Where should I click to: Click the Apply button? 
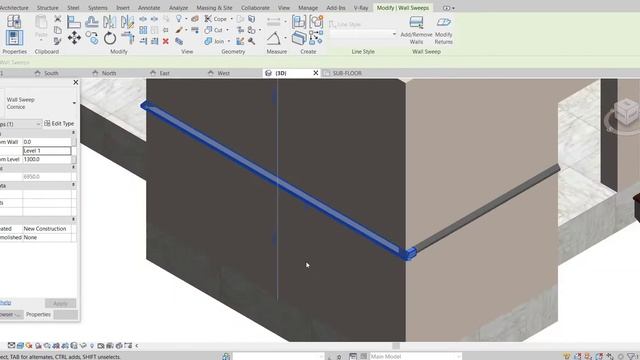(x=60, y=303)
